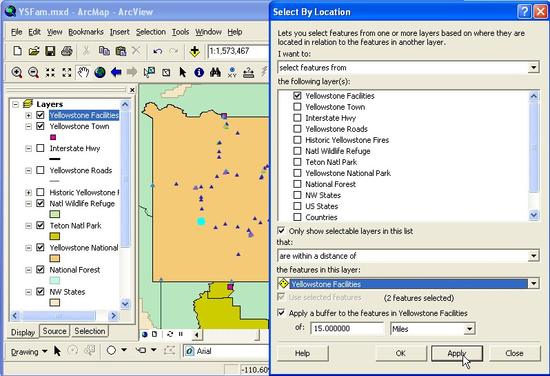The height and width of the screenshot is (376, 550).
Task: Open the features in this layer dropdown
Action: click(534, 283)
